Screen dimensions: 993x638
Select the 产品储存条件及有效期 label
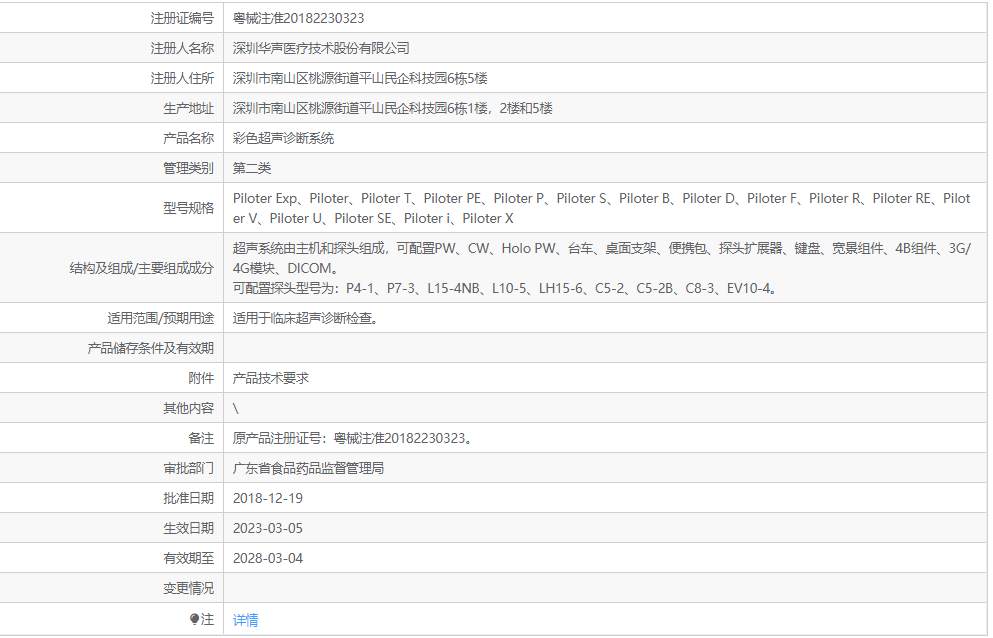coord(151,348)
